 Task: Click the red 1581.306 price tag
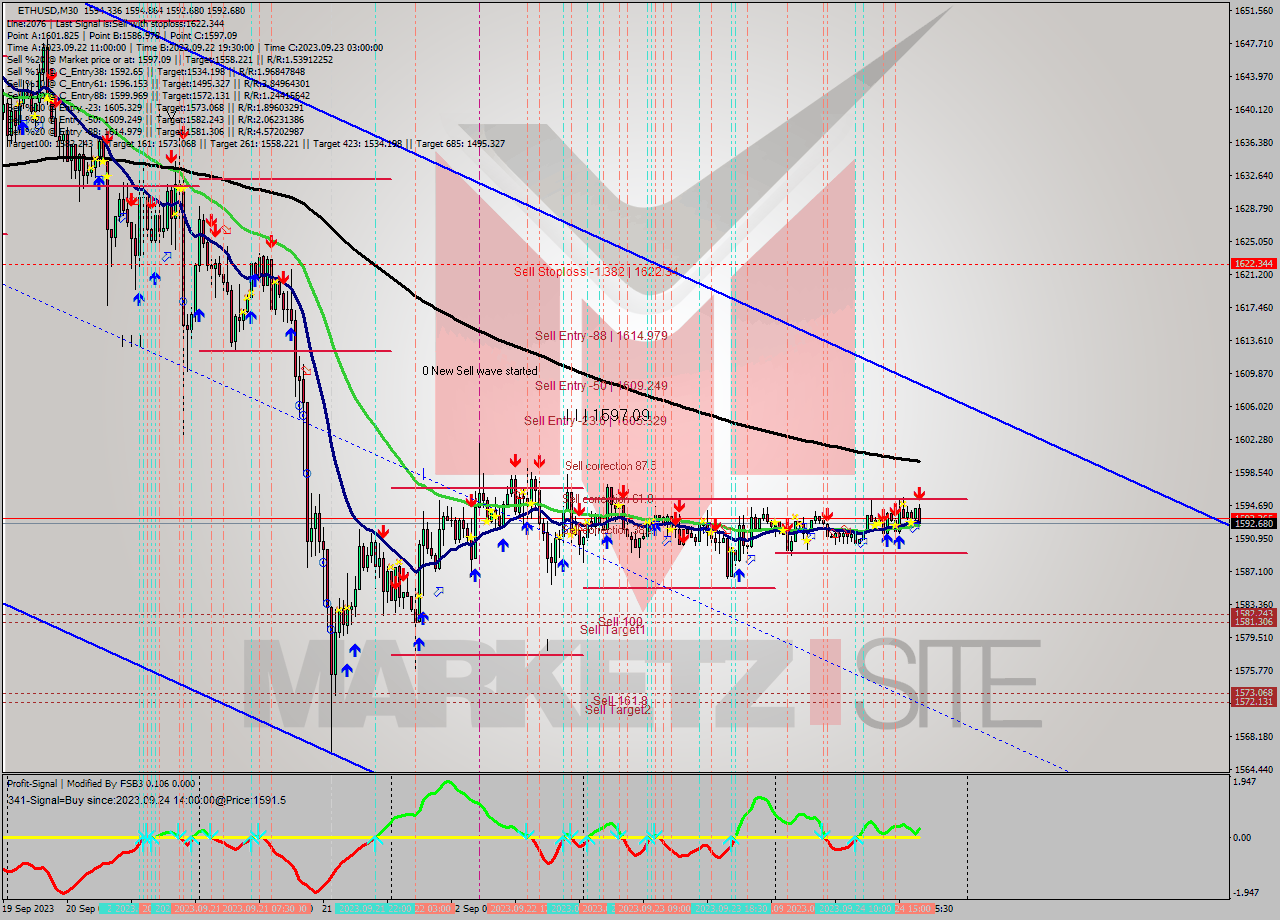tap(1253, 622)
